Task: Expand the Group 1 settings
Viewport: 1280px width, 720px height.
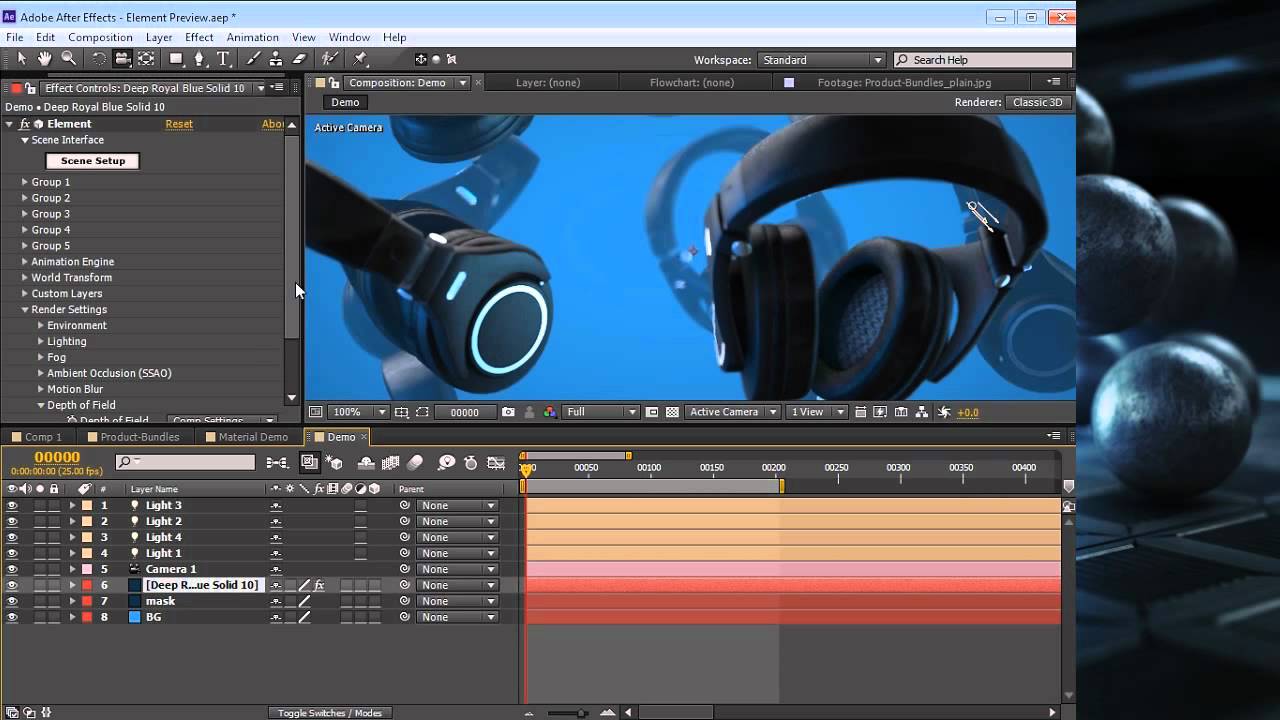Action: (25, 182)
